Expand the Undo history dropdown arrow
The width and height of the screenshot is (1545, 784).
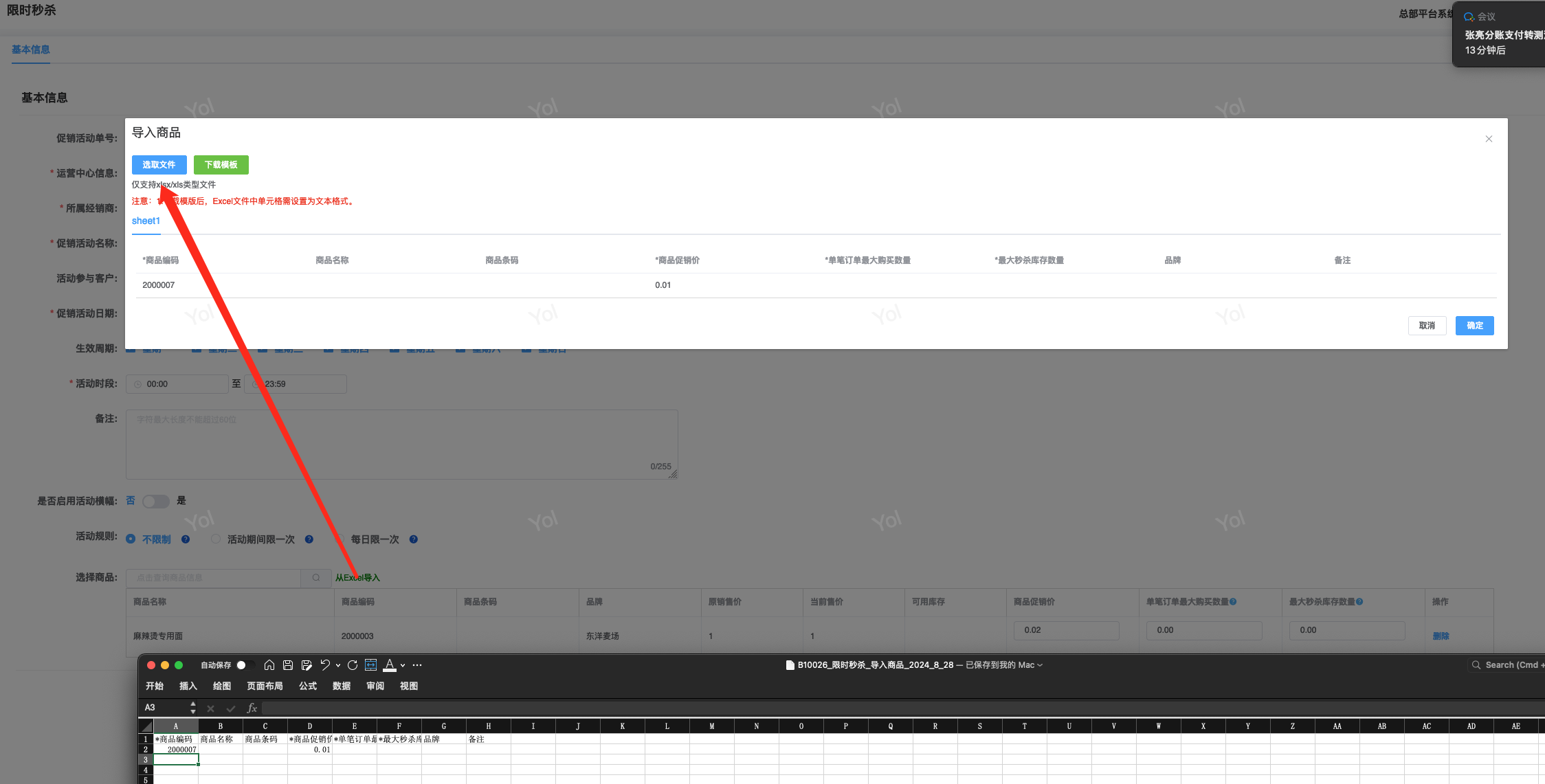pyautogui.click(x=338, y=666)
